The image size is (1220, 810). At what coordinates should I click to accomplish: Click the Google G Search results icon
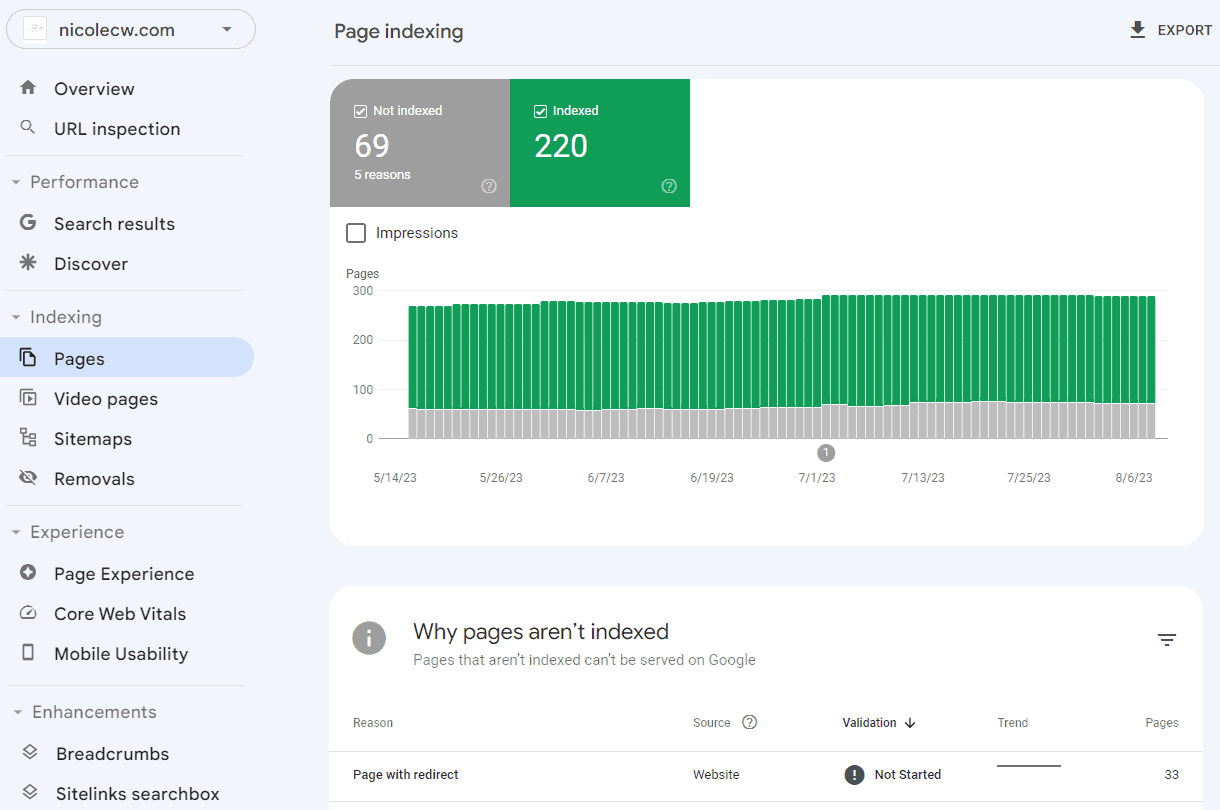point(28,223)
